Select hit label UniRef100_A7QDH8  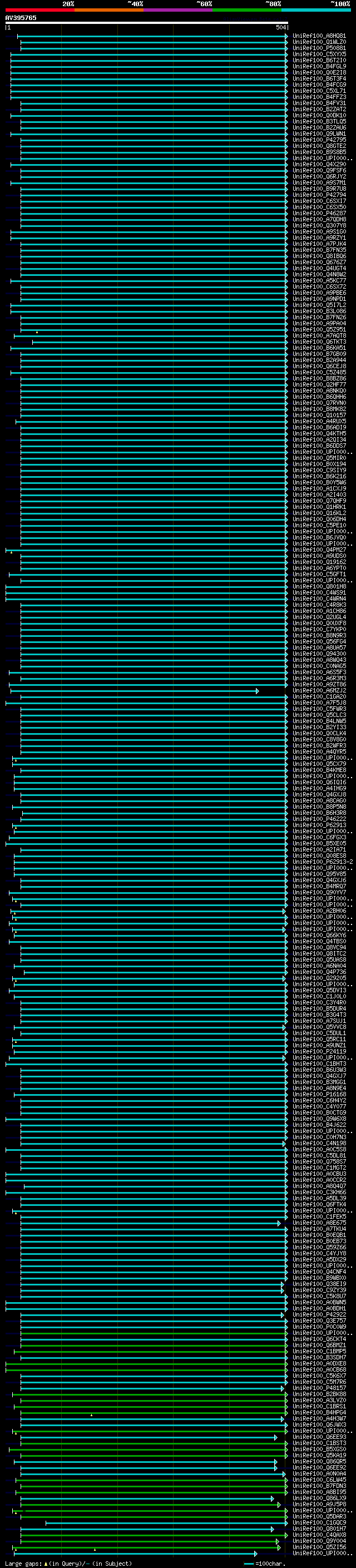coord(319,219)
